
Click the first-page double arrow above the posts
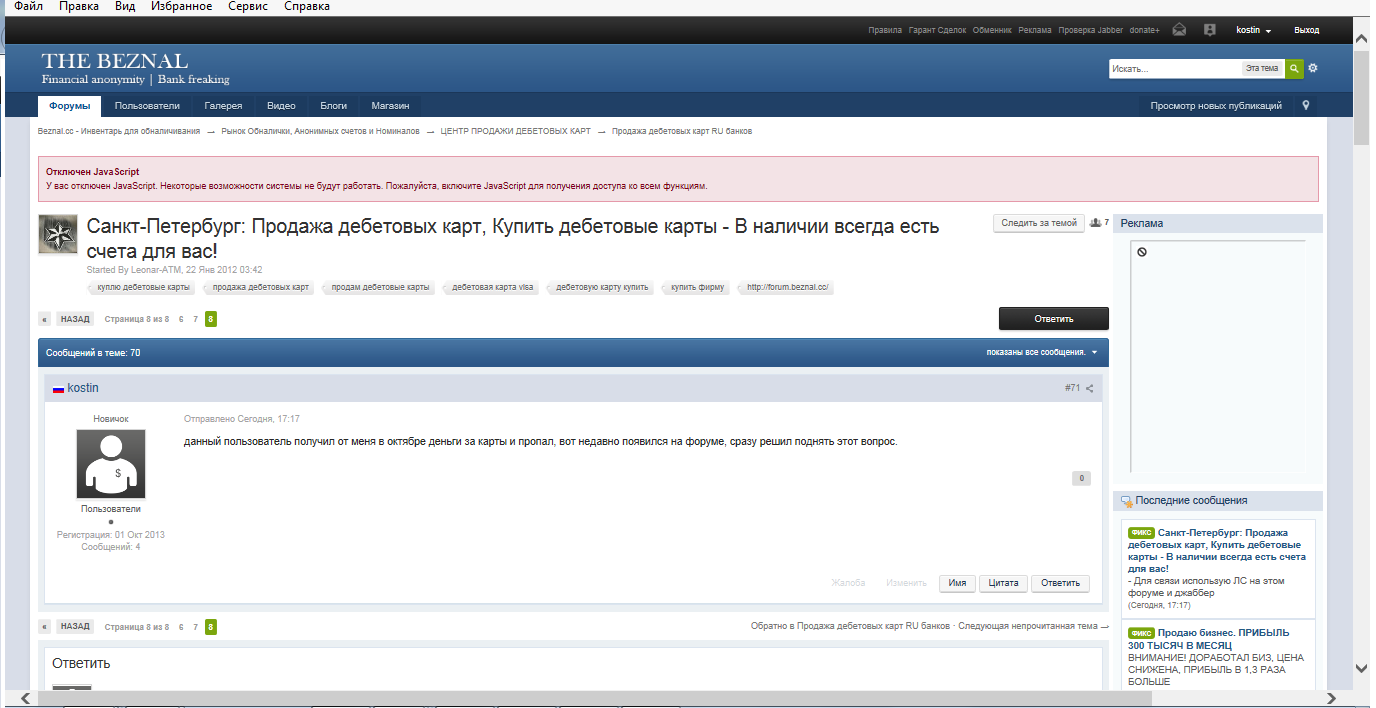[x=44, y=319]
